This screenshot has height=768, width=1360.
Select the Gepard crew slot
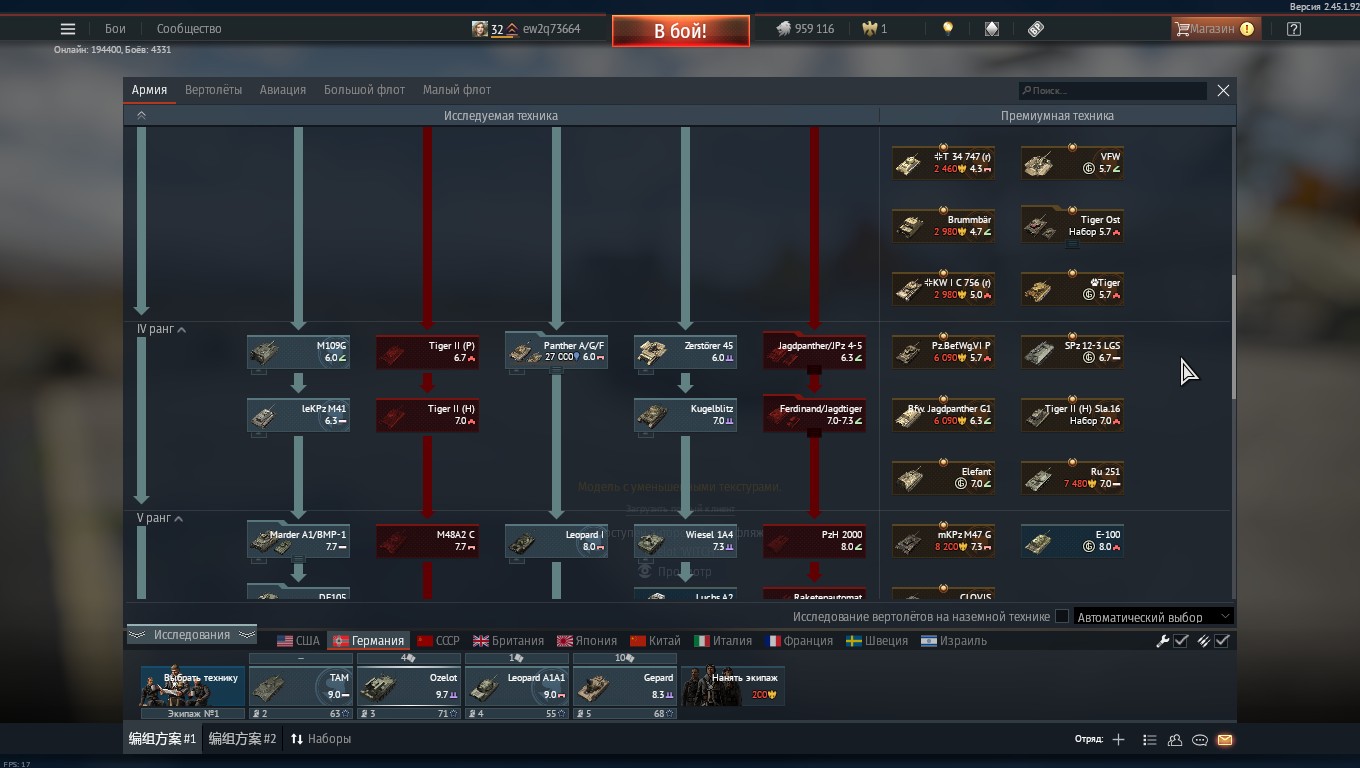[625, 686]
